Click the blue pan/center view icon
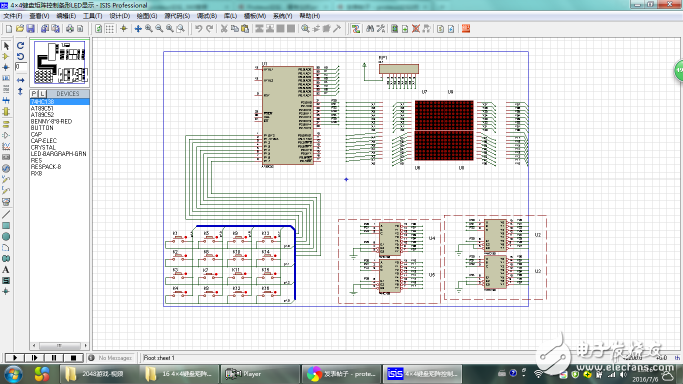This screenshot has width=683, height=384. click(138, 29)
